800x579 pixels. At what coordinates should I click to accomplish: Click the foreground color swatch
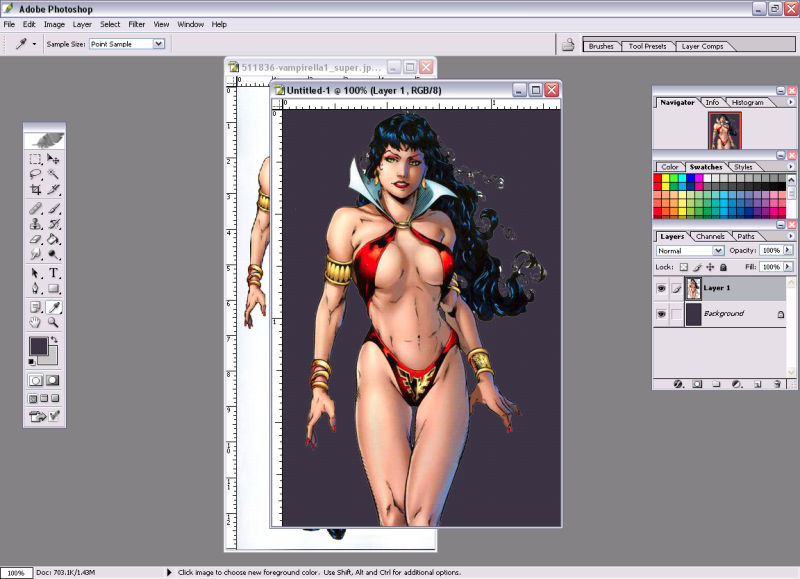click(x=38, y=346)
